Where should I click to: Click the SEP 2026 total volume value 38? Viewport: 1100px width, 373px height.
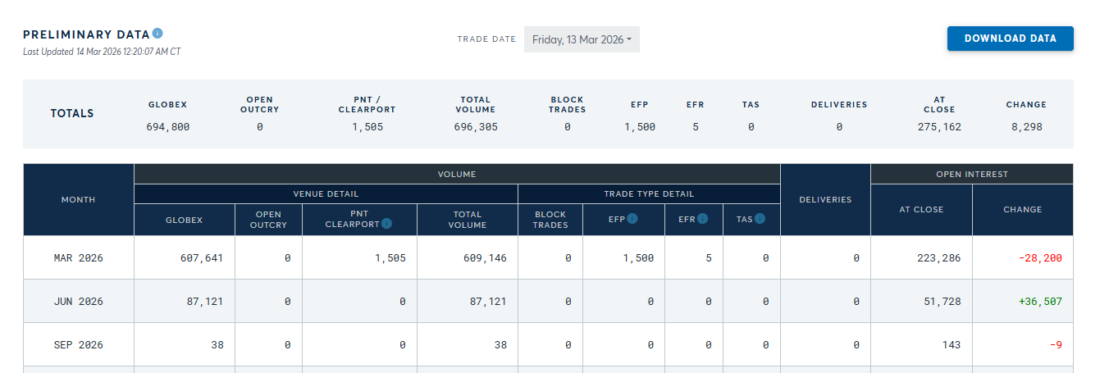point(500,345)
